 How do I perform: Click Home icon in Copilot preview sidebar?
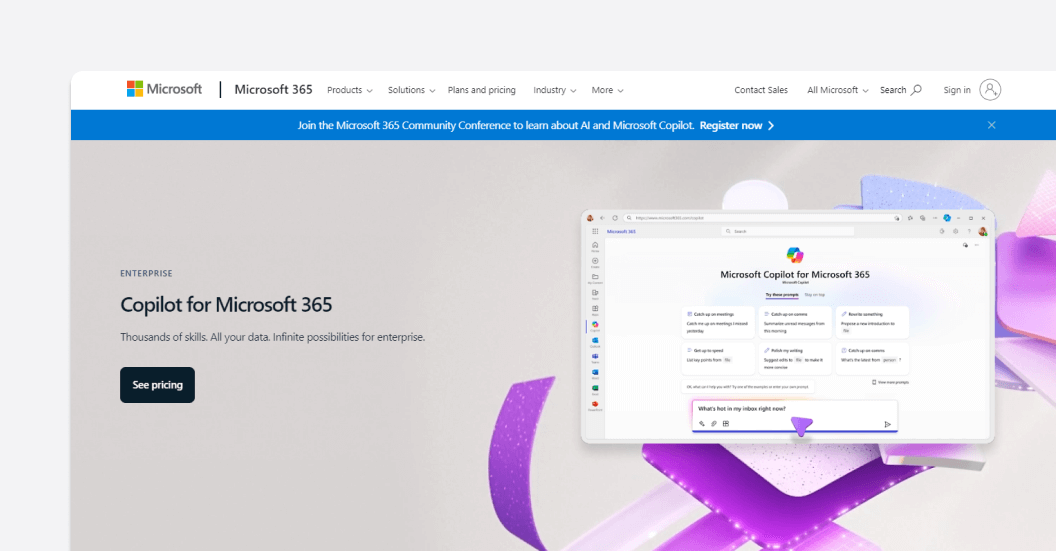tap(595, 246)
